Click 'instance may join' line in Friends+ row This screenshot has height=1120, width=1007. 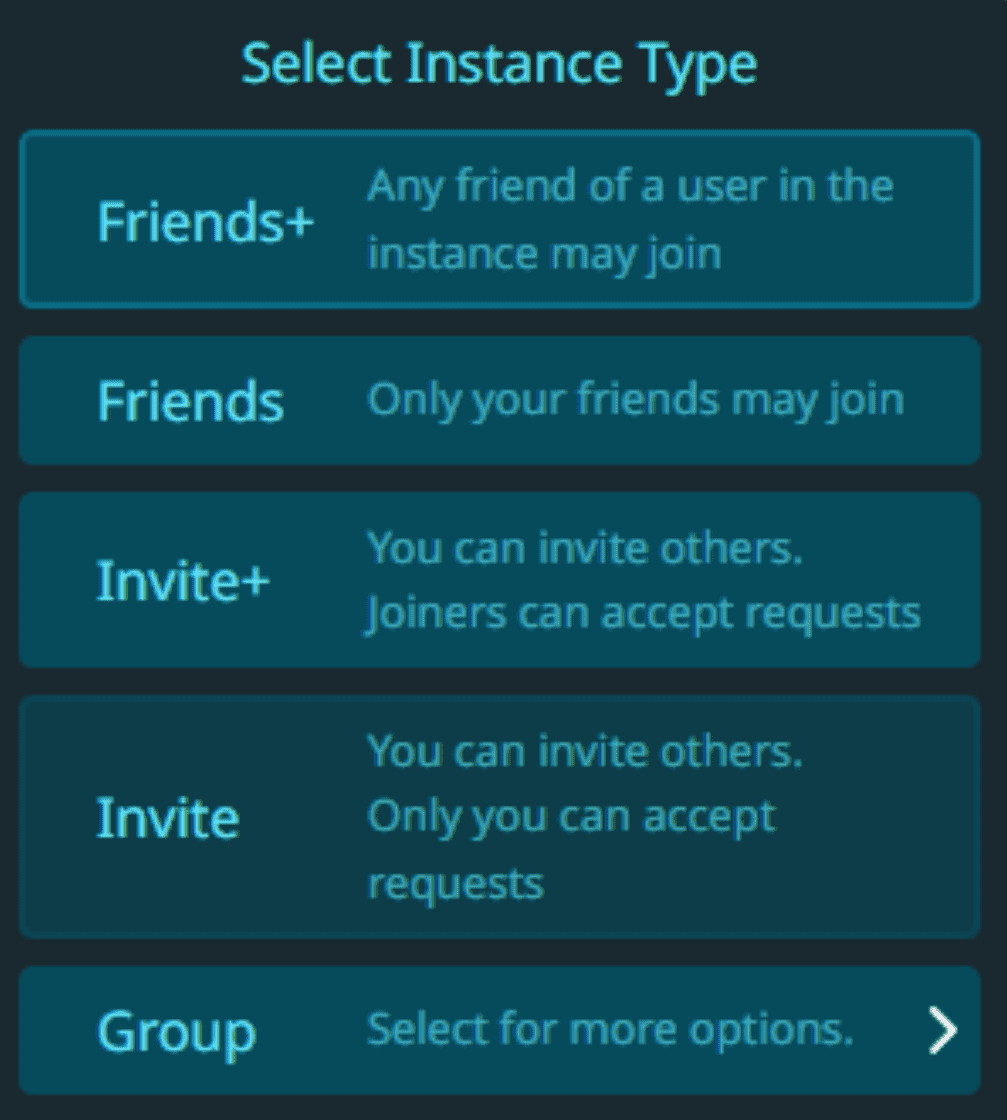(544, 255)
